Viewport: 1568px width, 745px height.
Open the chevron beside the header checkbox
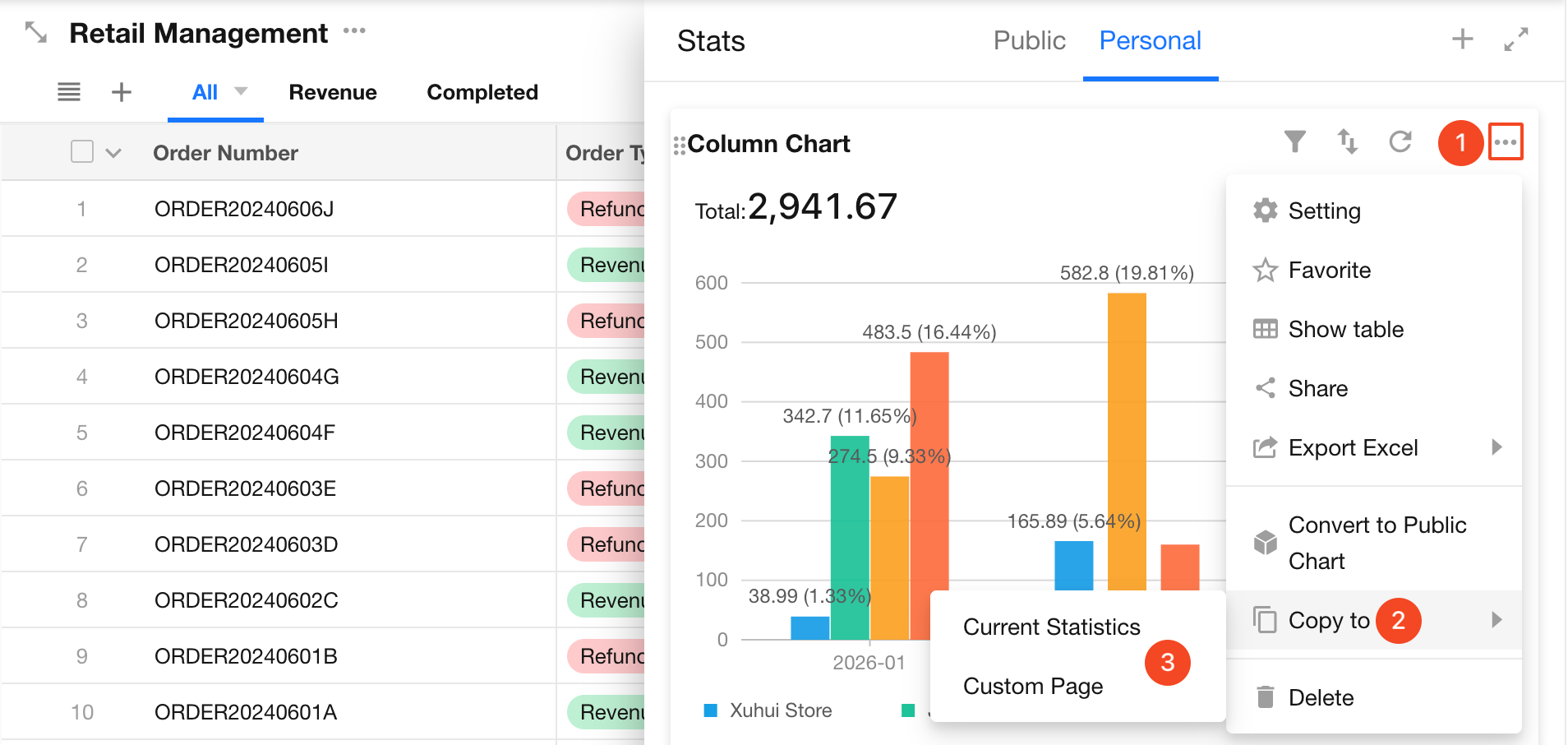pyautogui.click(x=113, y=153)
